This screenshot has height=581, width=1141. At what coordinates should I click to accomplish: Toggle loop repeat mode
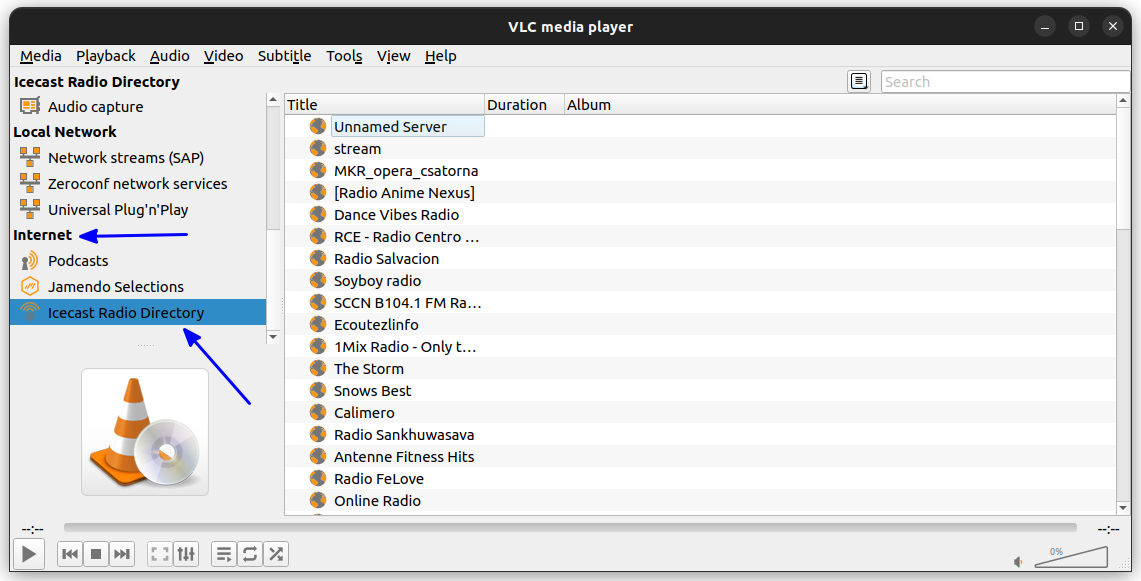coord(250,553)
